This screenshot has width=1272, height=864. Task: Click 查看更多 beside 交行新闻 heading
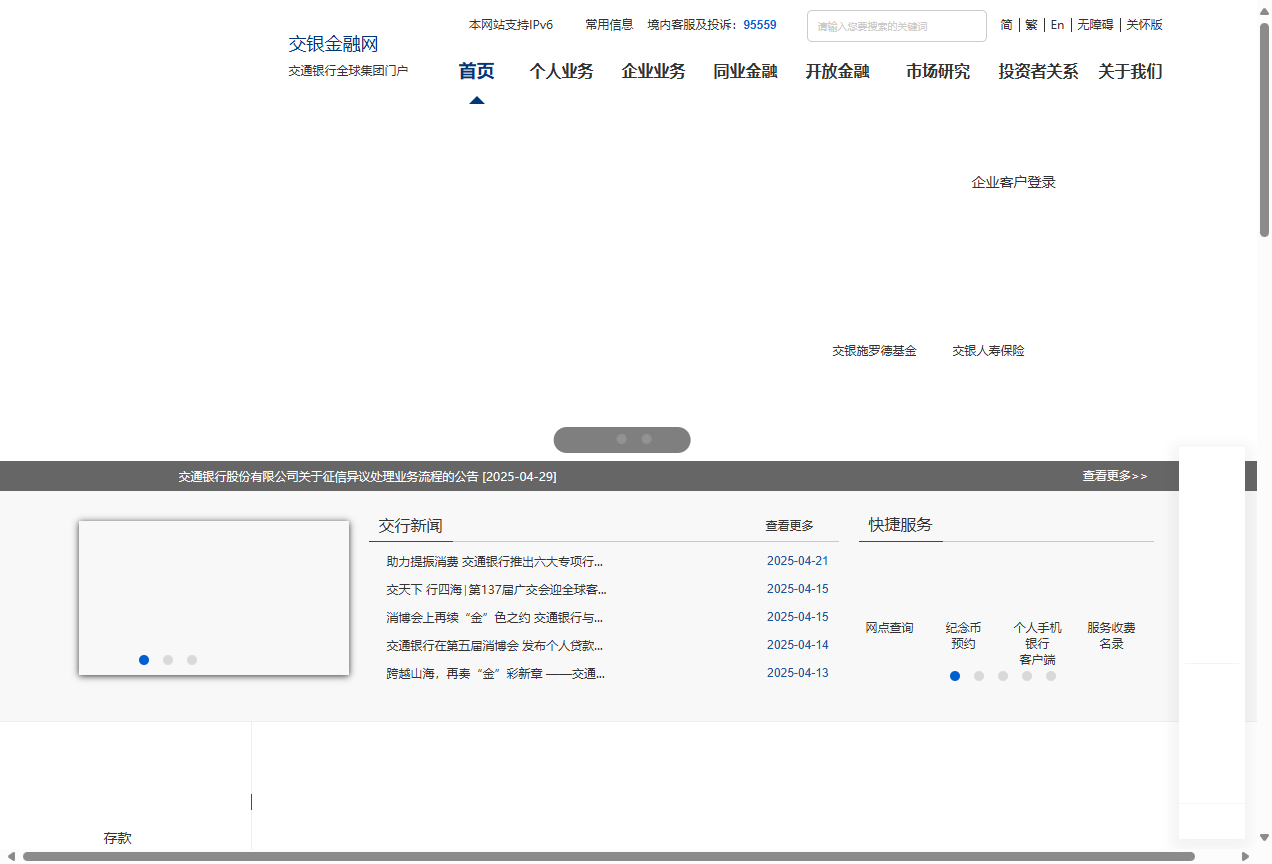pos(789,526)
